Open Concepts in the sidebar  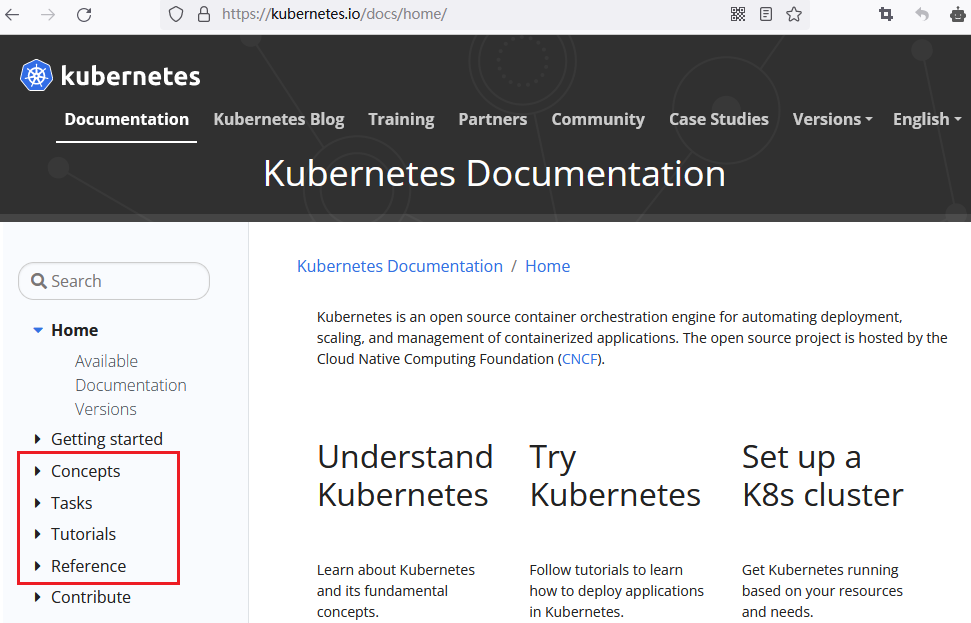point(85,471)
